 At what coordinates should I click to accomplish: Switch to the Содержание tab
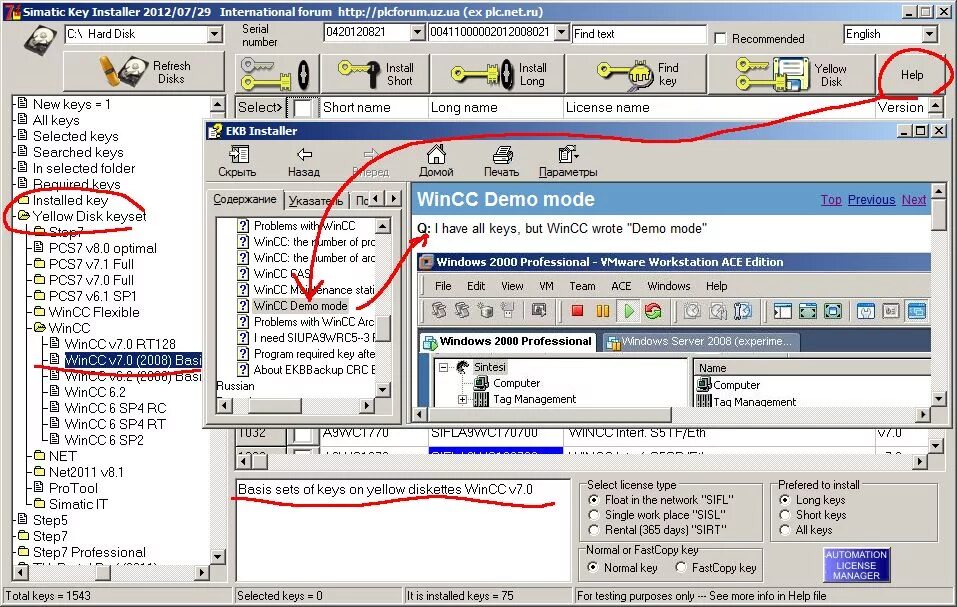point(245,199)
